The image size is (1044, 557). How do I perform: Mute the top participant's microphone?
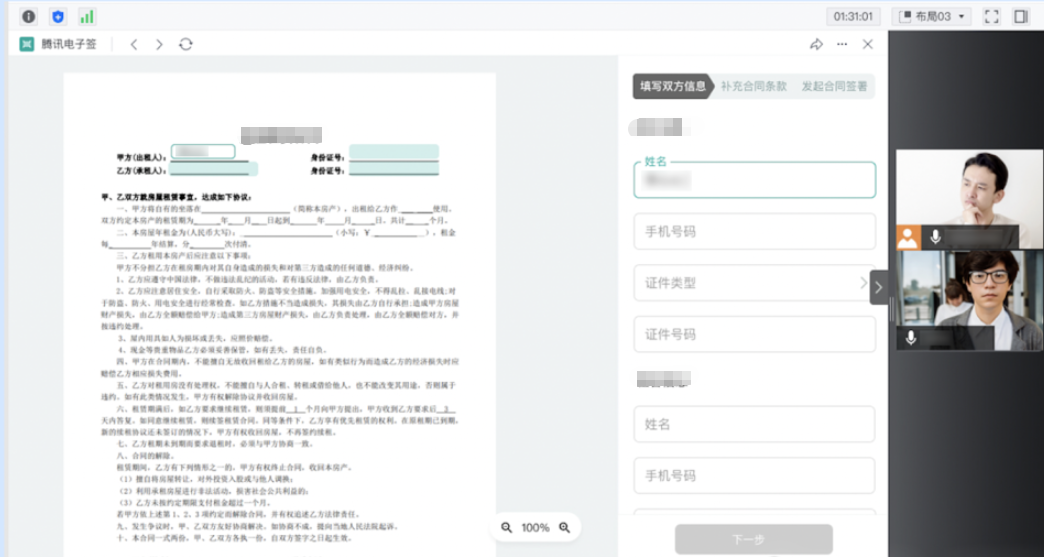(936, 237)
